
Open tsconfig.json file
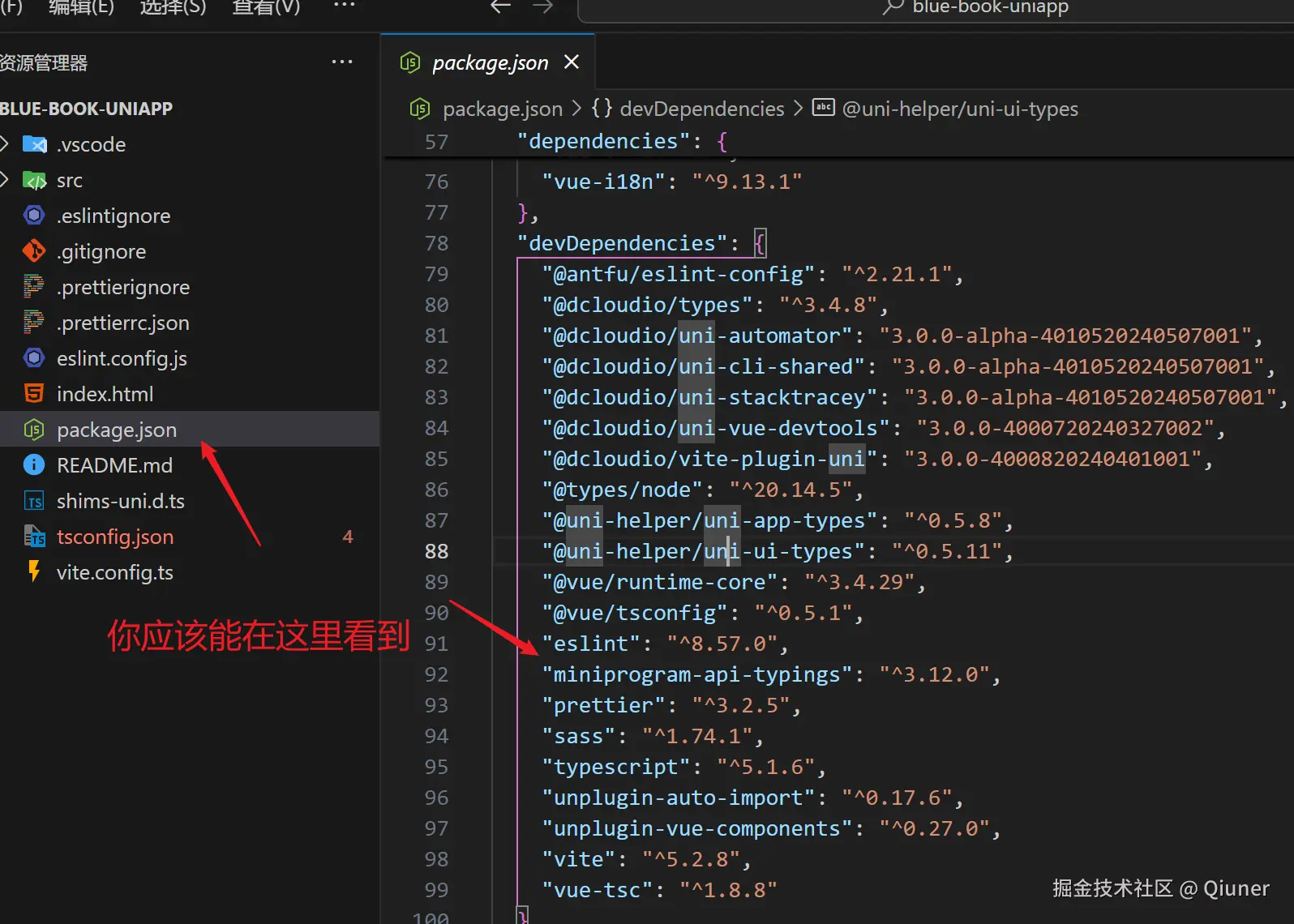(x=115, y=537)
